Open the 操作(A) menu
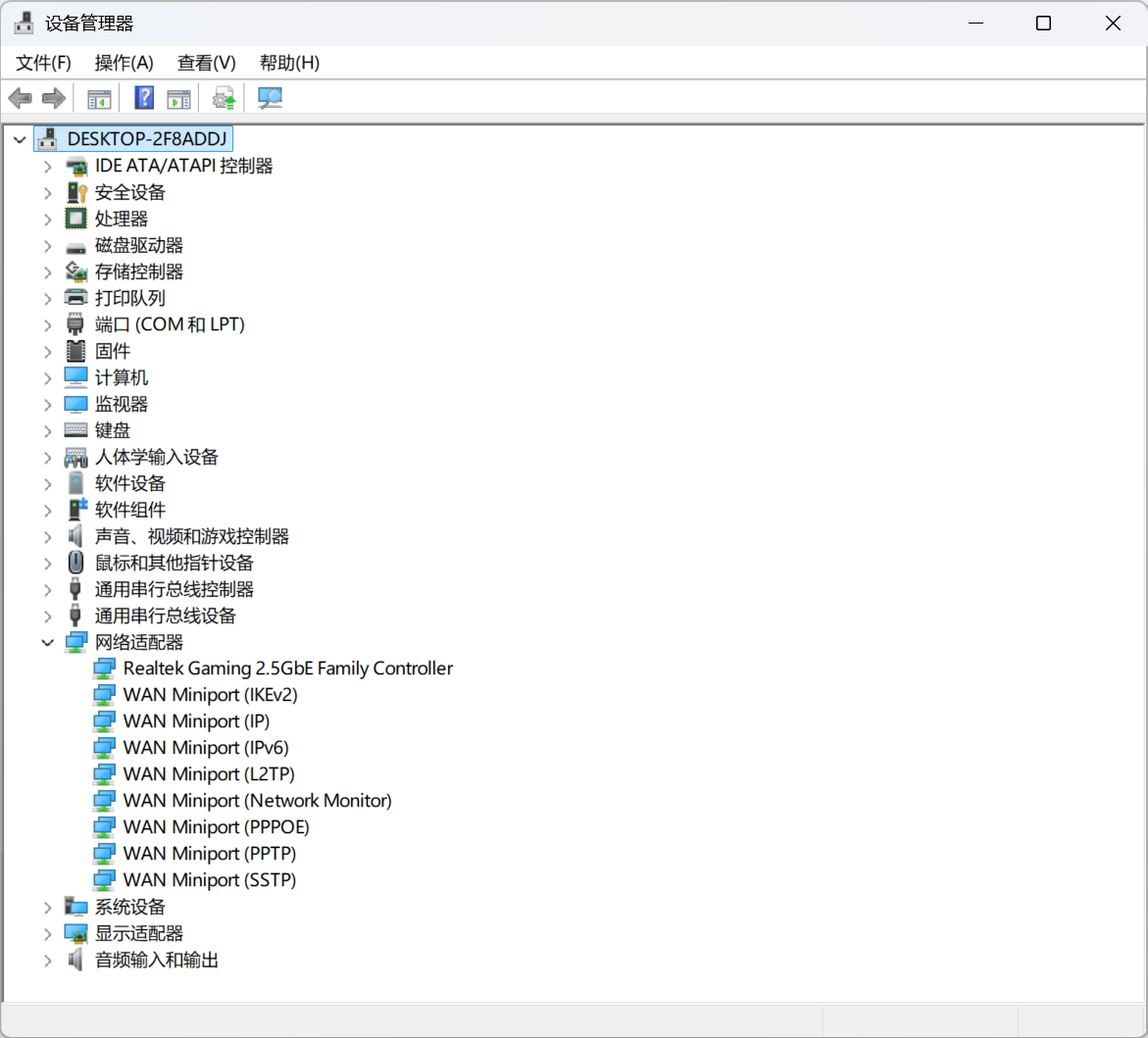1148x1038 pixels. pos(124,63)
